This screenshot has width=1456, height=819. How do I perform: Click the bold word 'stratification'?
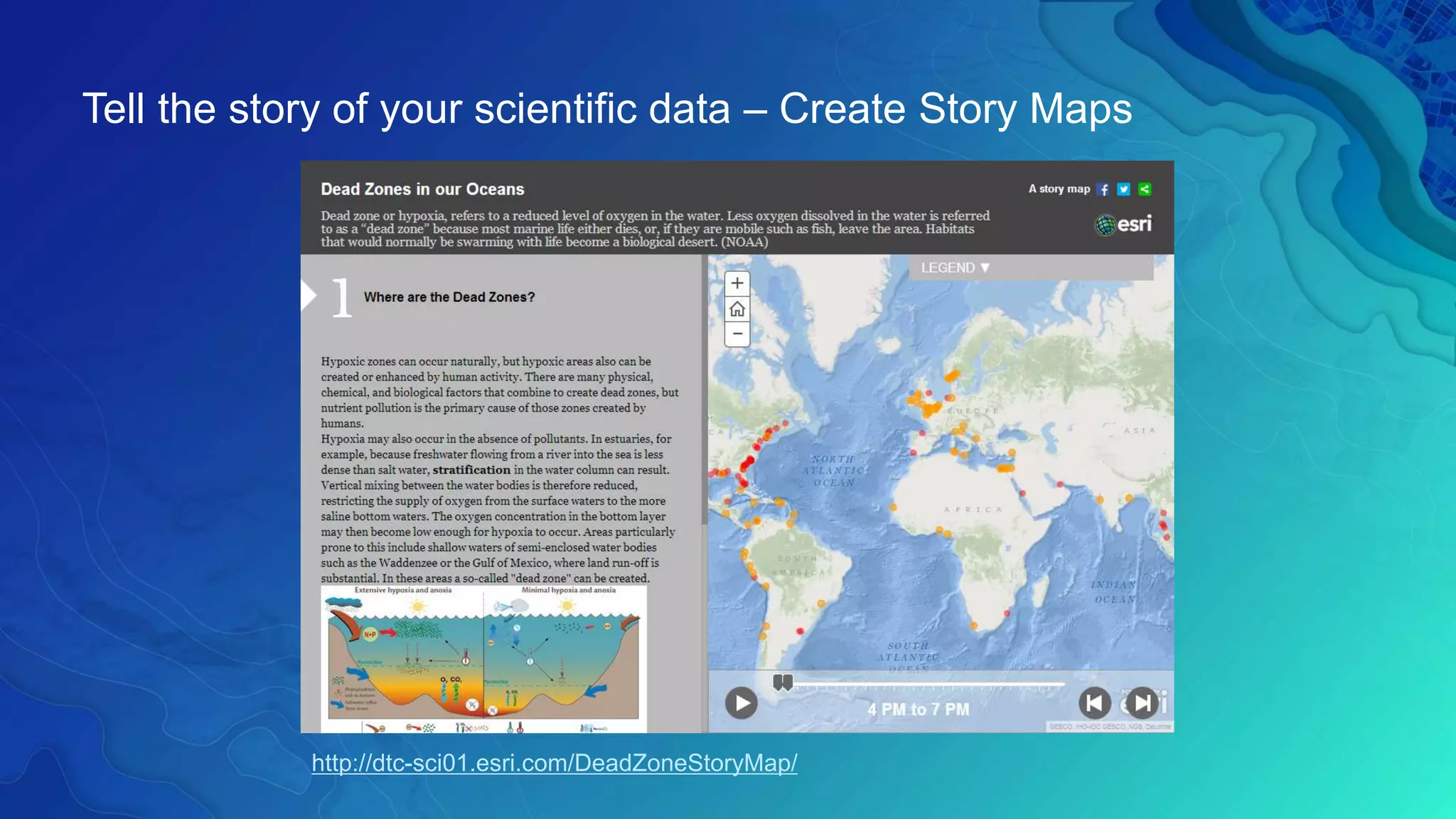coord(471,470)
